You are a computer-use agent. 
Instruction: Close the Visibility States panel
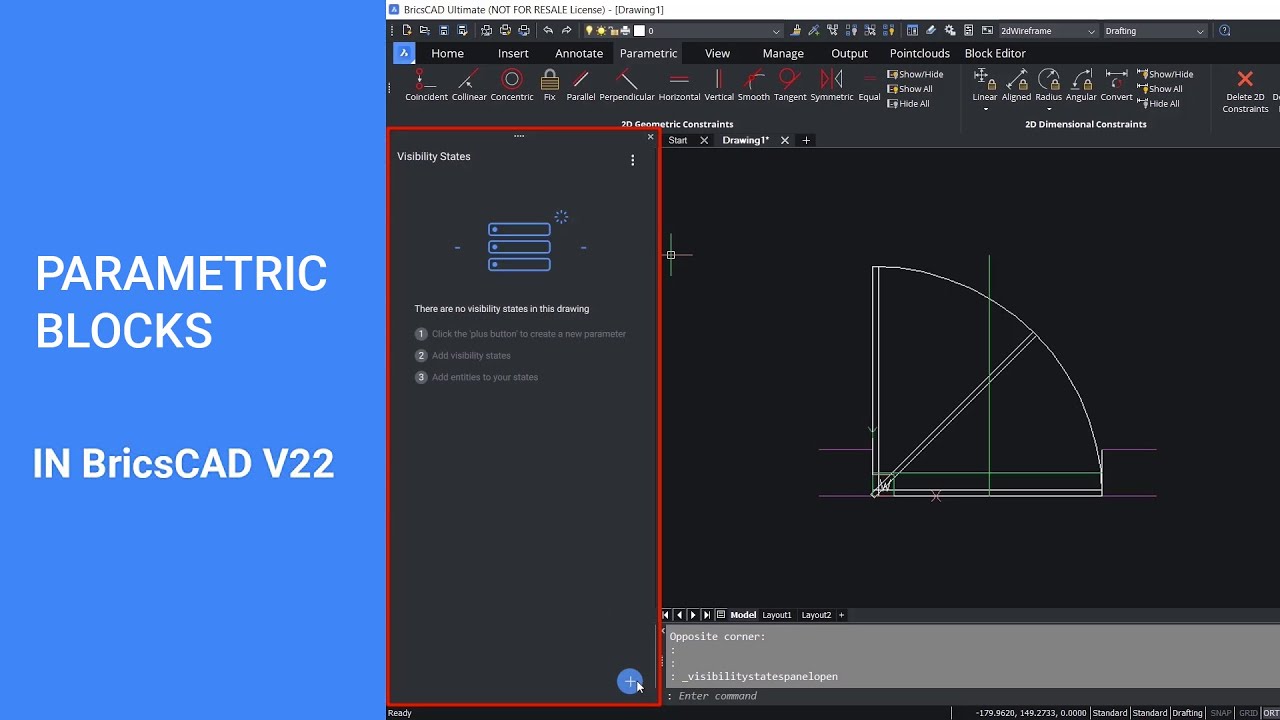pyautogui.click(x=650, y=136)
